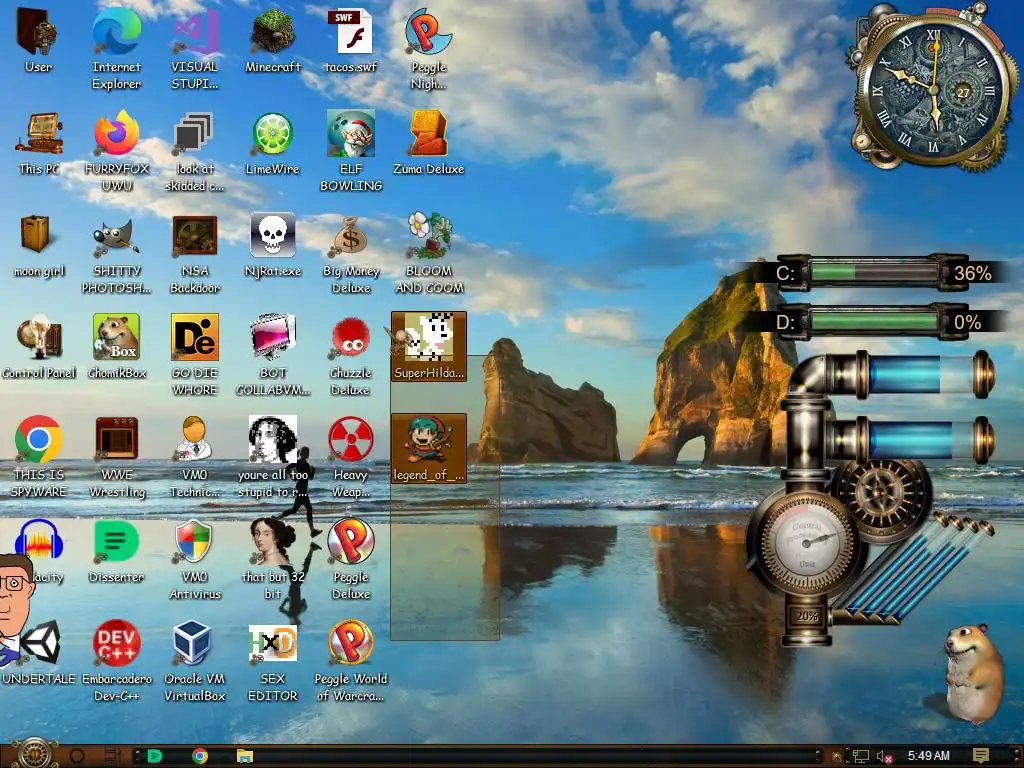
Task: Show the 5:49 AM clock flyout
Action: point(928,756)
